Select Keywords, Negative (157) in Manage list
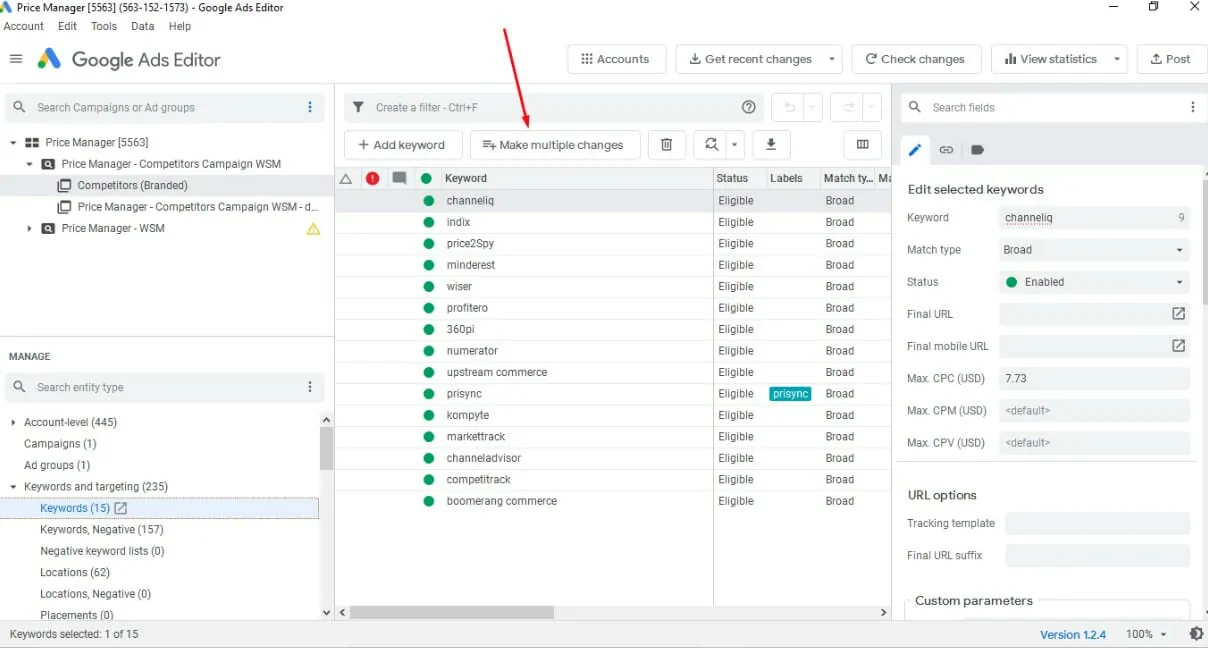Screen dimensions: 1208x648 pos(102,530)
